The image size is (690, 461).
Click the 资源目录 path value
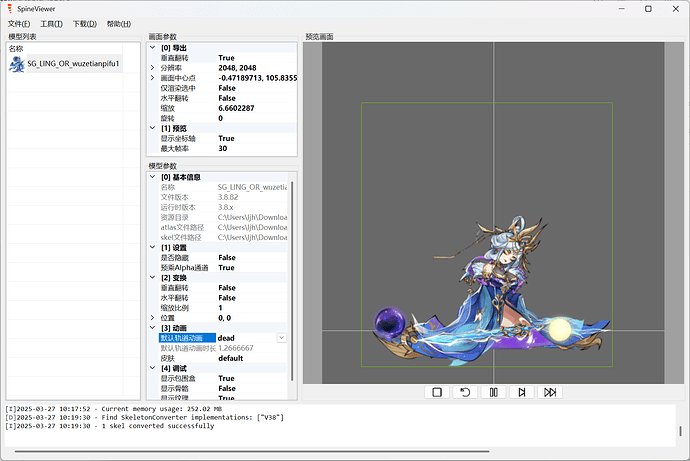pos(253,217)
